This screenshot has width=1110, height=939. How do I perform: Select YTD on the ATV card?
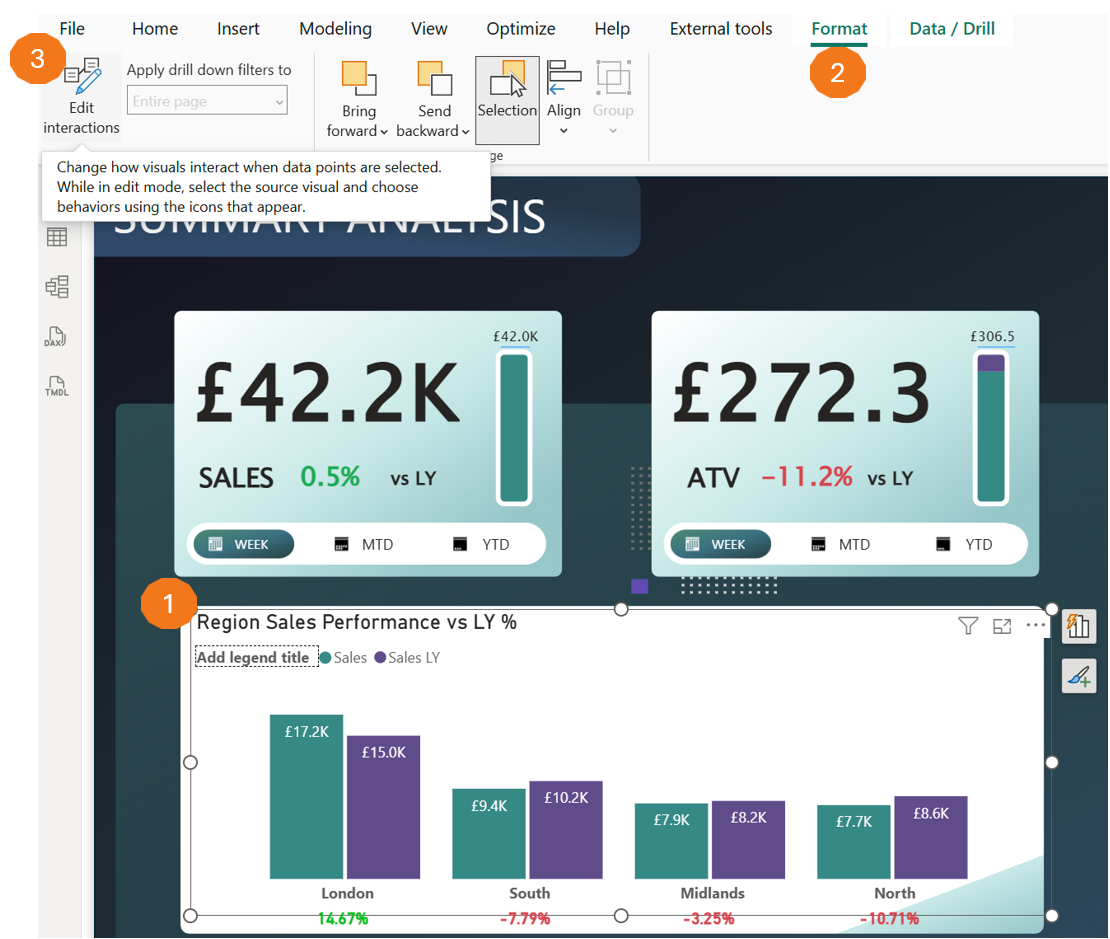click(x=964, y=544)
